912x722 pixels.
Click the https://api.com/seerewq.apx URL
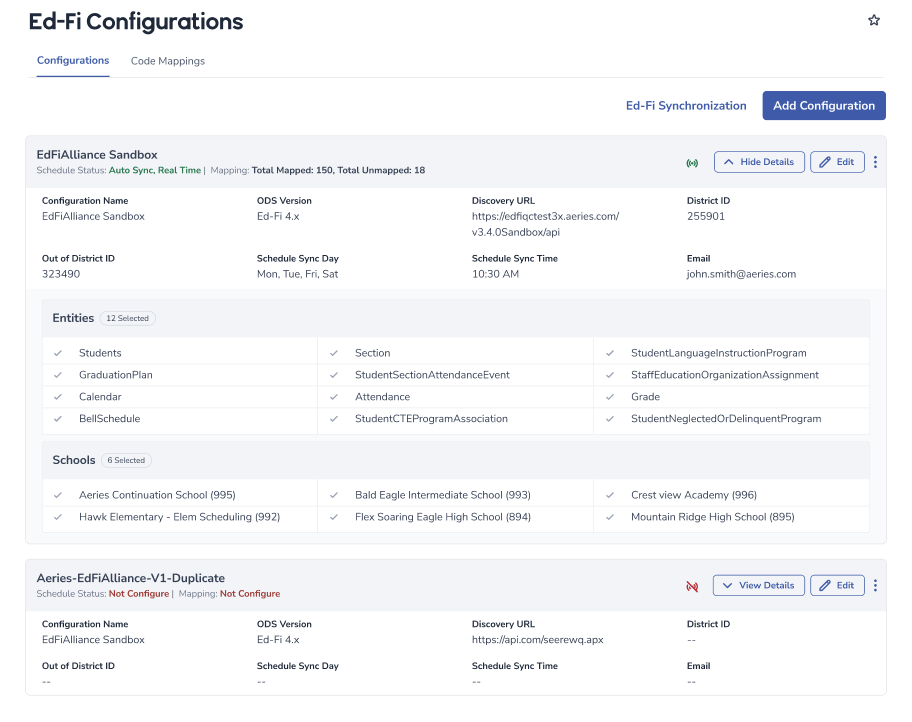tap(537, 640)
